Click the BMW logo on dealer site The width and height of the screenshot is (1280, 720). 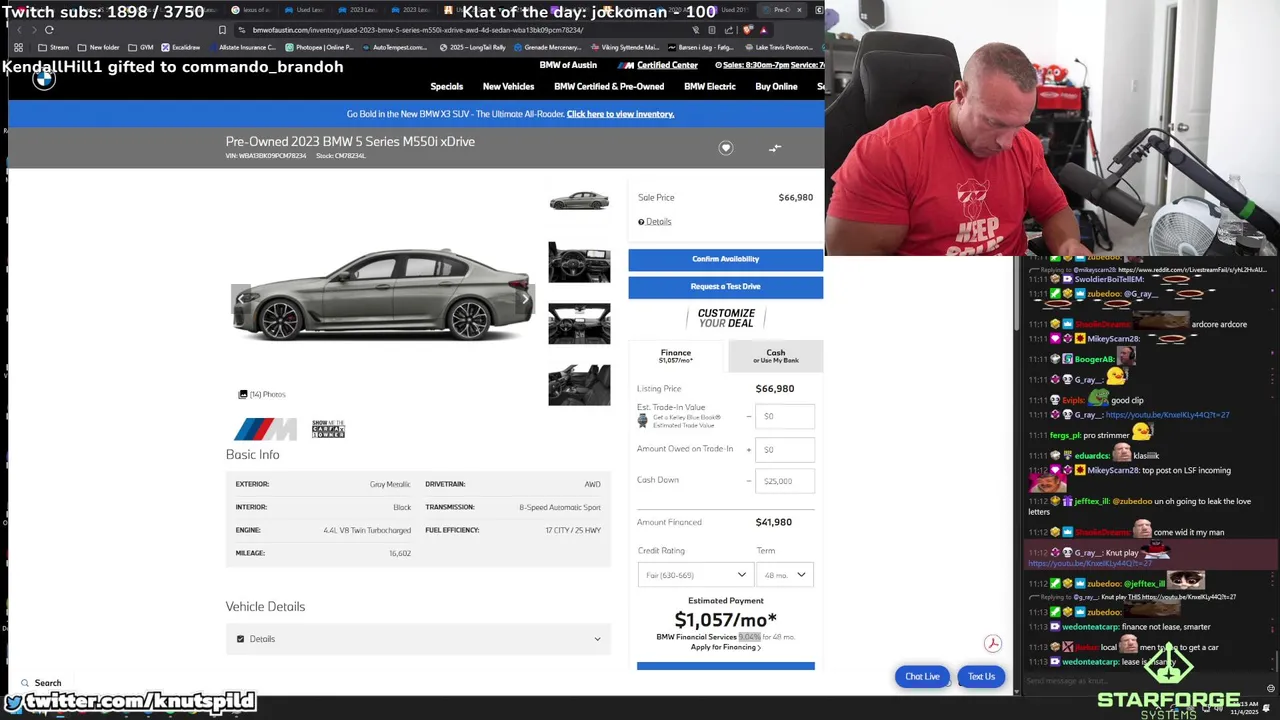43,80
